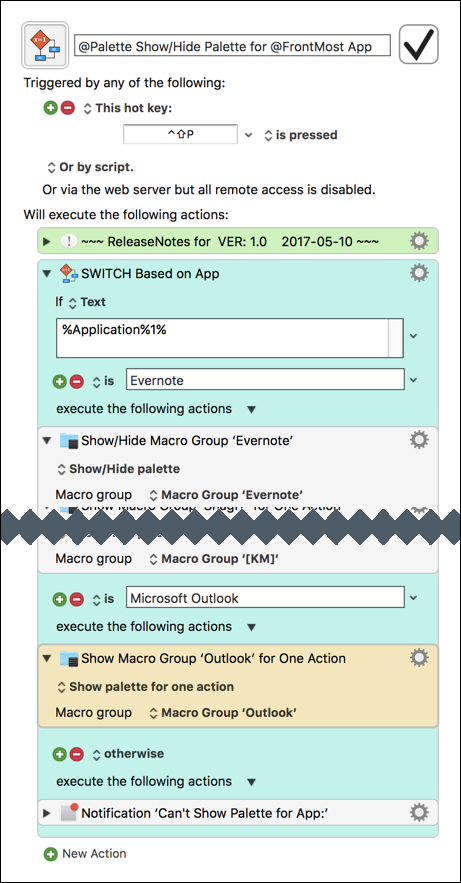Collapse the SWITCH Based on App action
Image resolution: width=461 pixels, height=883 pixels.
47,274
